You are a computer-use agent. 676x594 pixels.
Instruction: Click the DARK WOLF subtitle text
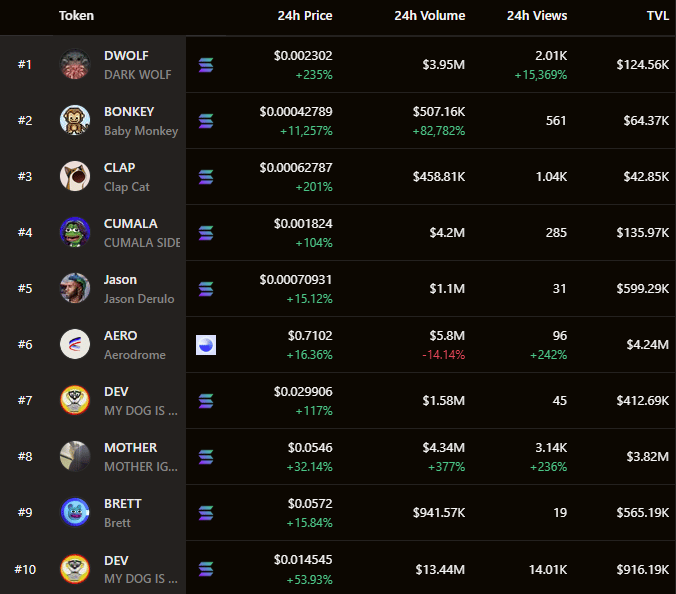point(138,75)
